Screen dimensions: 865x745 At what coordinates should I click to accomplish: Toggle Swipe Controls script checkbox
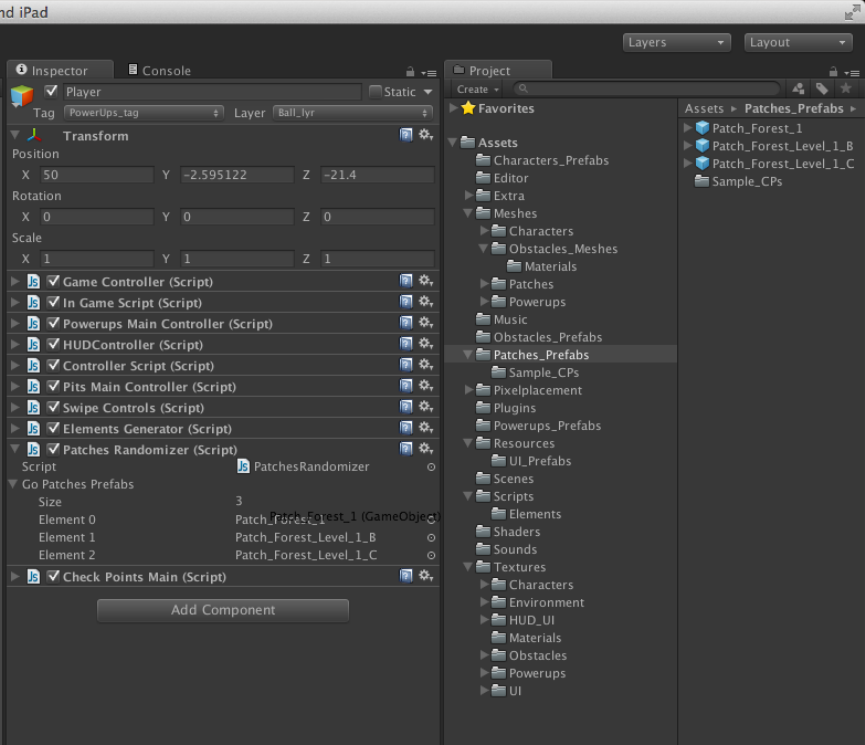[x=53, y=407]
